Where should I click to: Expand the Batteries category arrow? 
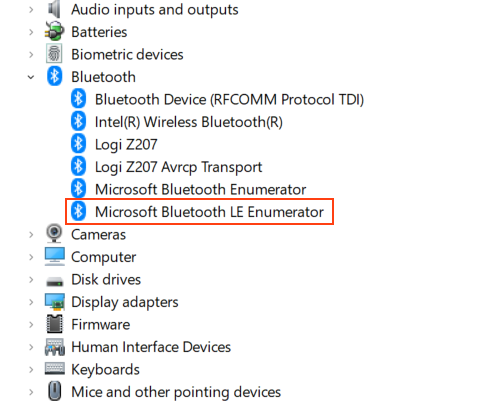(31, 32)
